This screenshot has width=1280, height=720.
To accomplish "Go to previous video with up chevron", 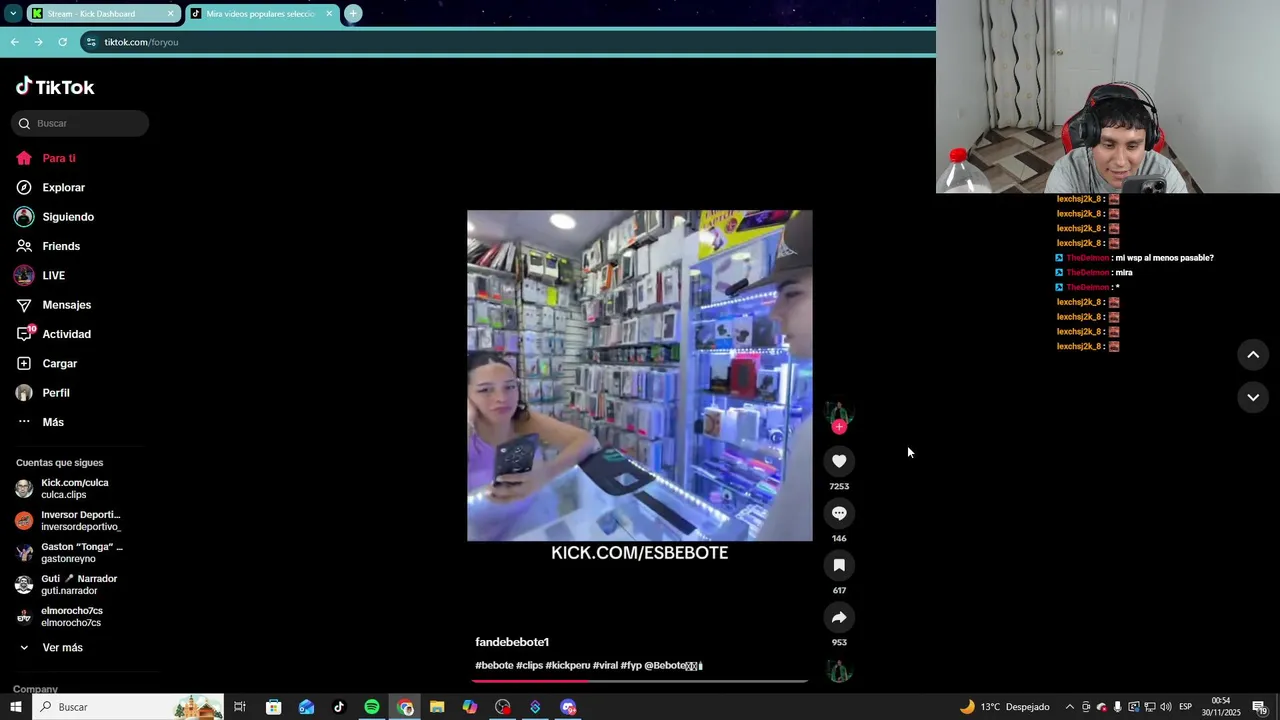I will pos(1253,355).
